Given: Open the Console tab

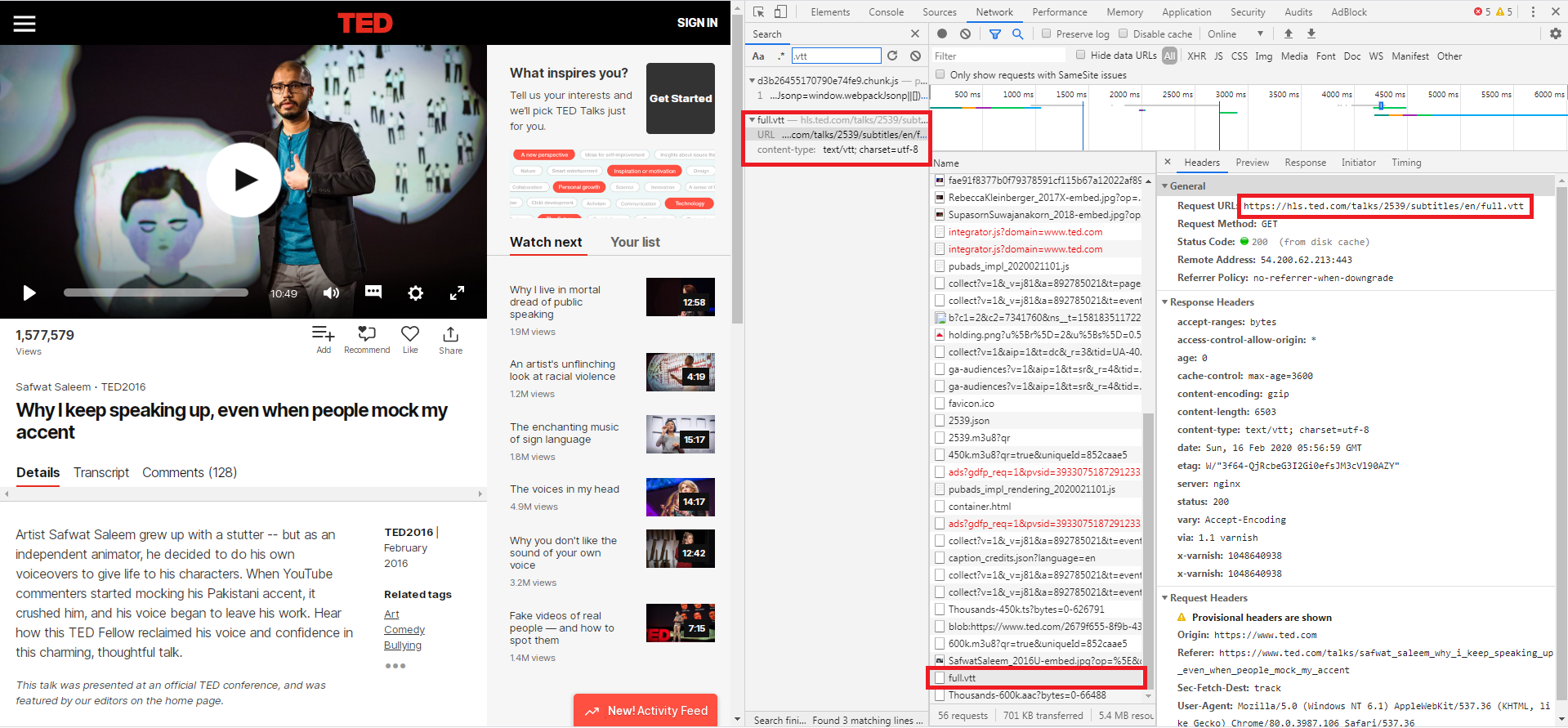Looking at the screenshot, I should pos(886,11).
